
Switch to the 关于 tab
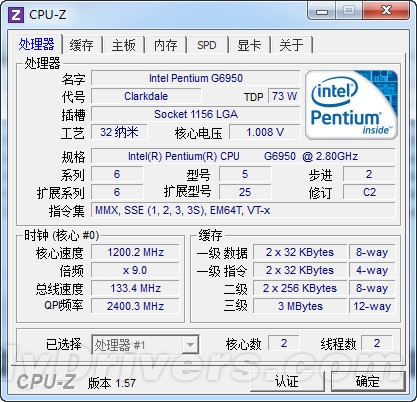click(x=292, y=45)
